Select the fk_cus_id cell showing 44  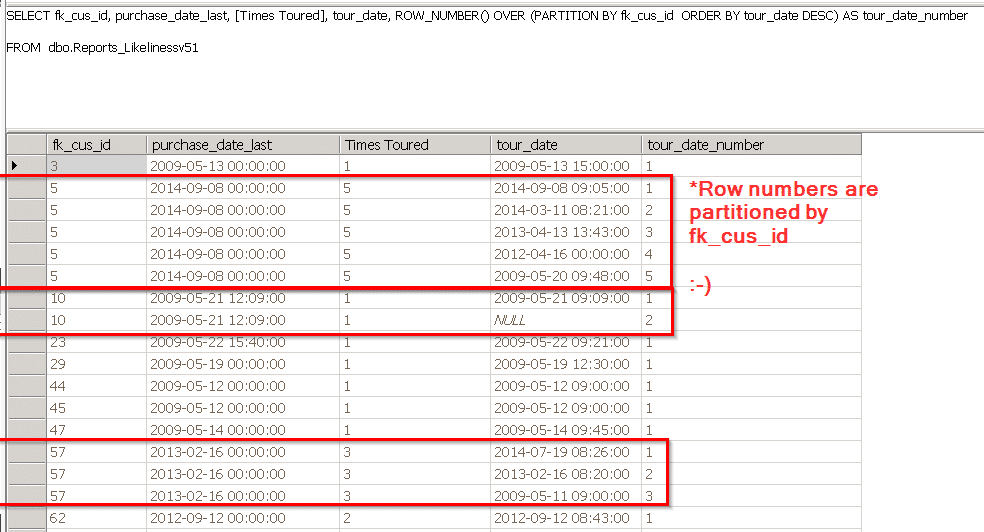click(96, 386)
